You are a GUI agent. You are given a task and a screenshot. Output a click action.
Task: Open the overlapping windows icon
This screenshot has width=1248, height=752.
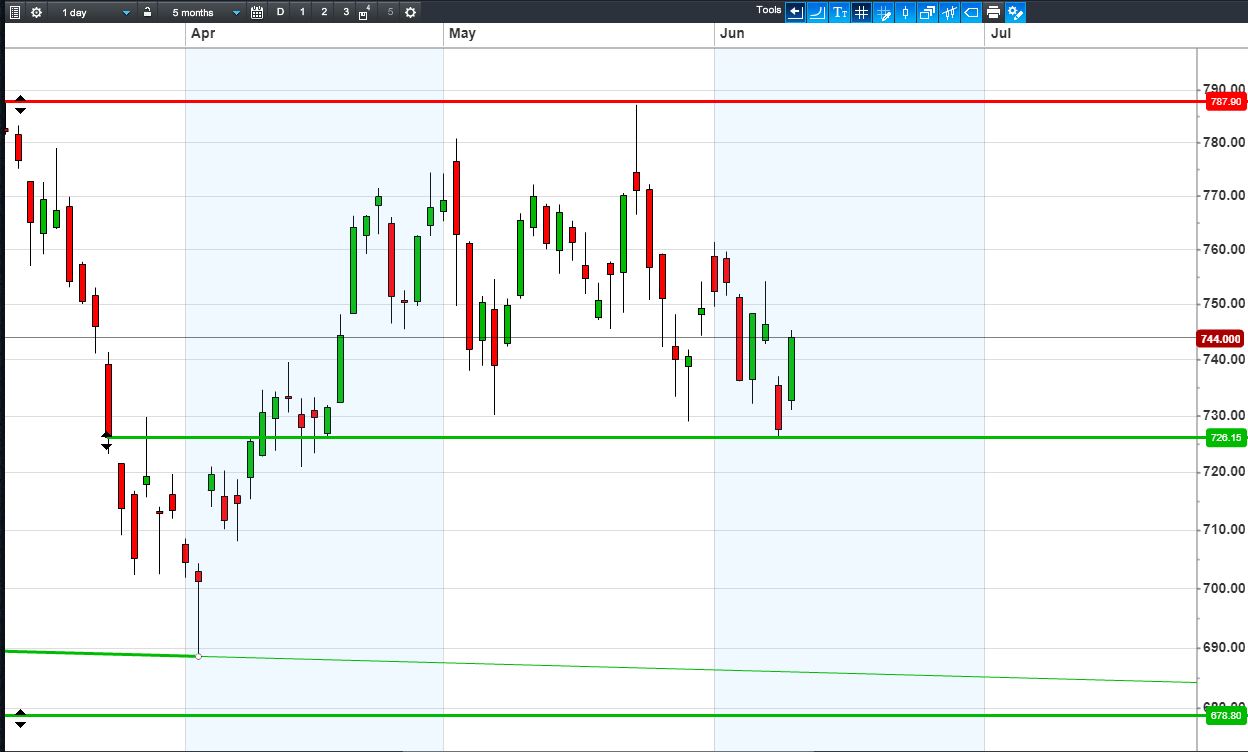click(x=927, y=12)
